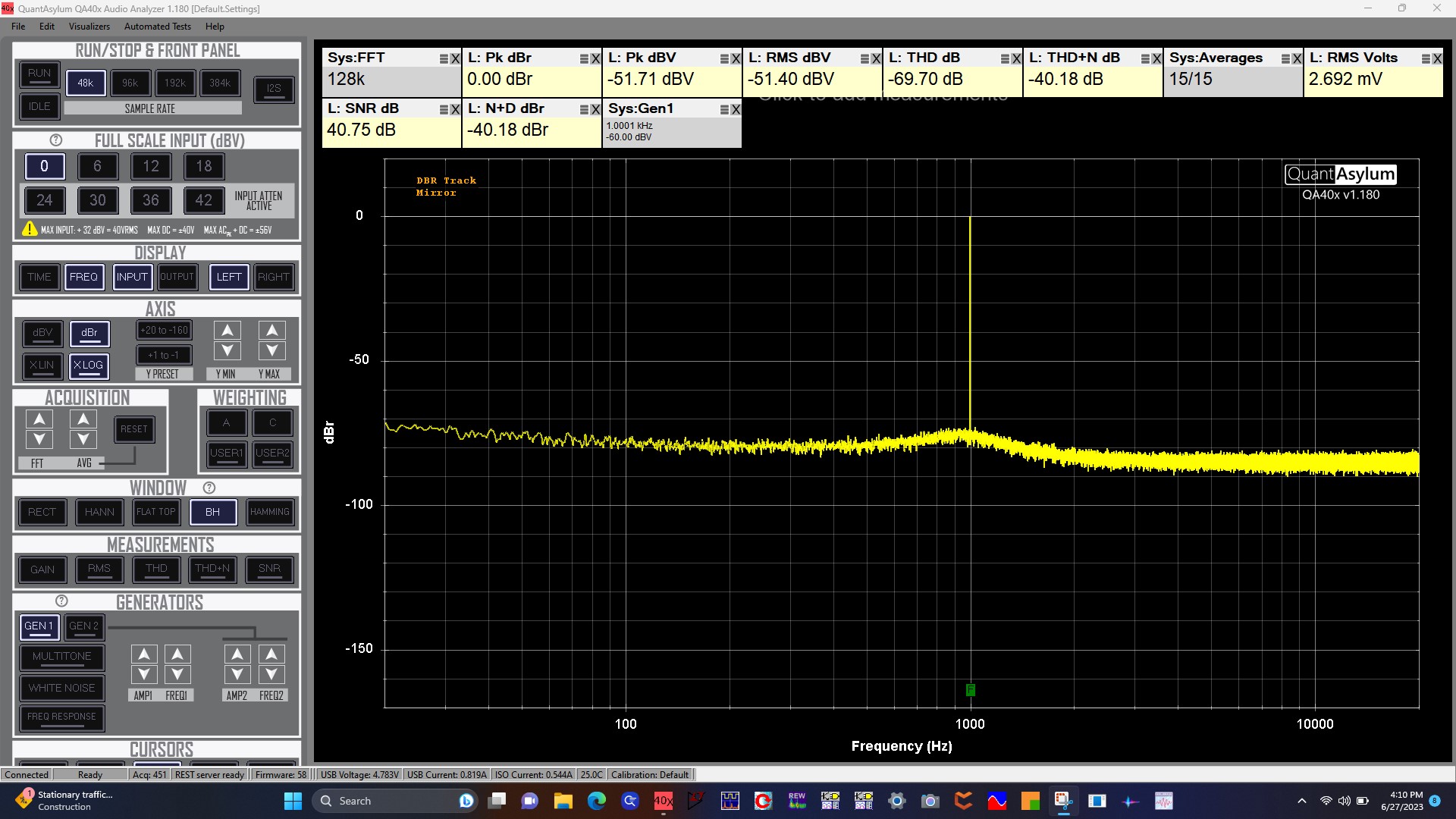Open the Automated Tests menu

click(x=157, y=26)
